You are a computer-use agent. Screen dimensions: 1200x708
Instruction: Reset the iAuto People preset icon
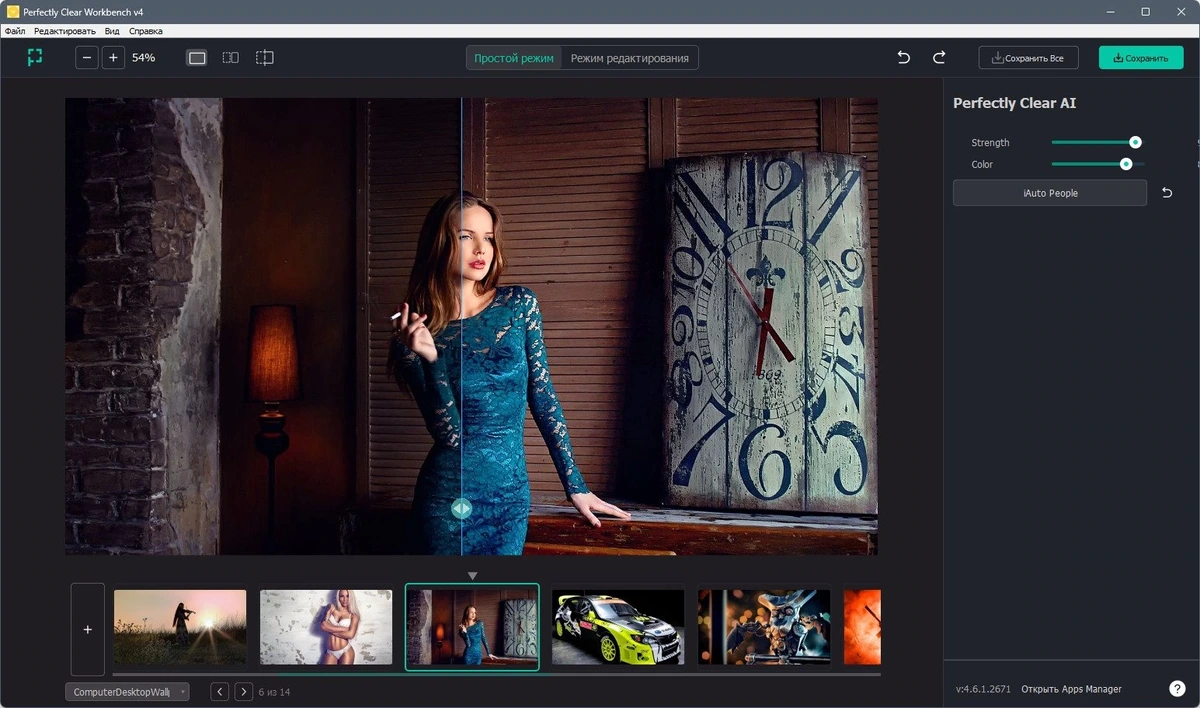pyautogui.click(x=1167, y=193)
